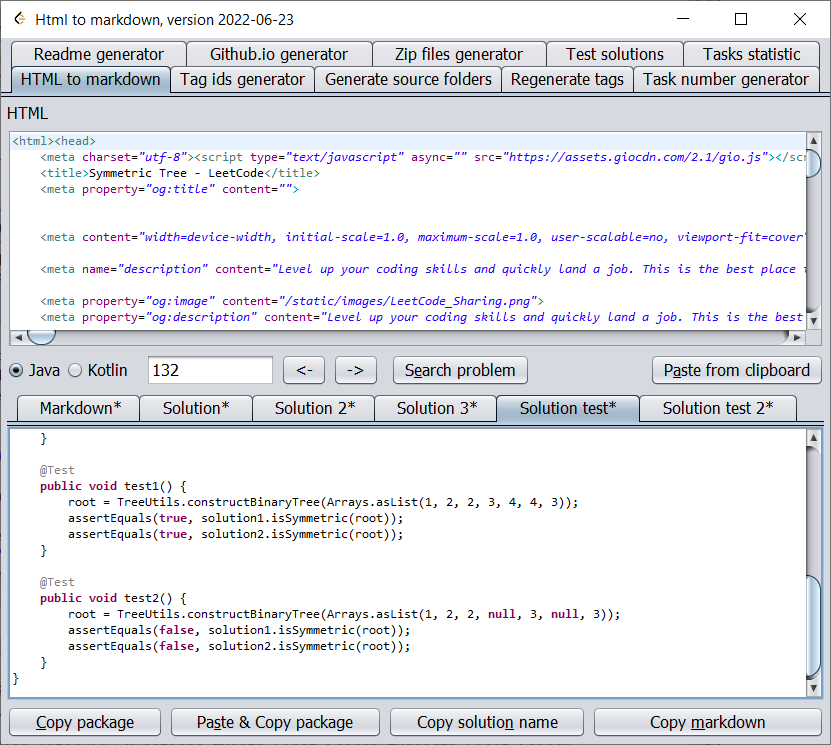
Task: Click the HTML editor scroll-right arrow
Action: click(797, 337)
